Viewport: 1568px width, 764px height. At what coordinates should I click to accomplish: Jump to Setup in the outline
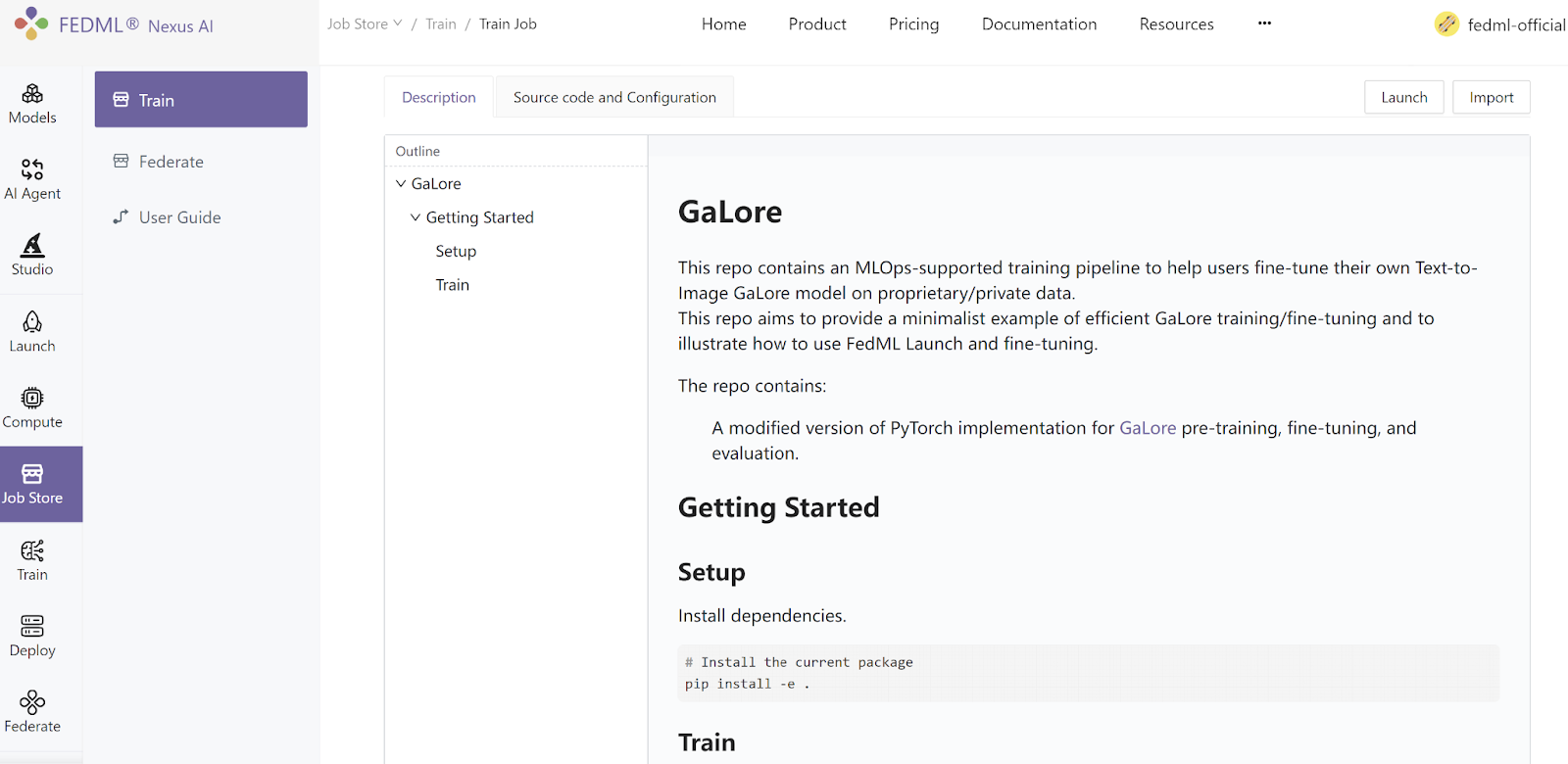tap(456, 251)
